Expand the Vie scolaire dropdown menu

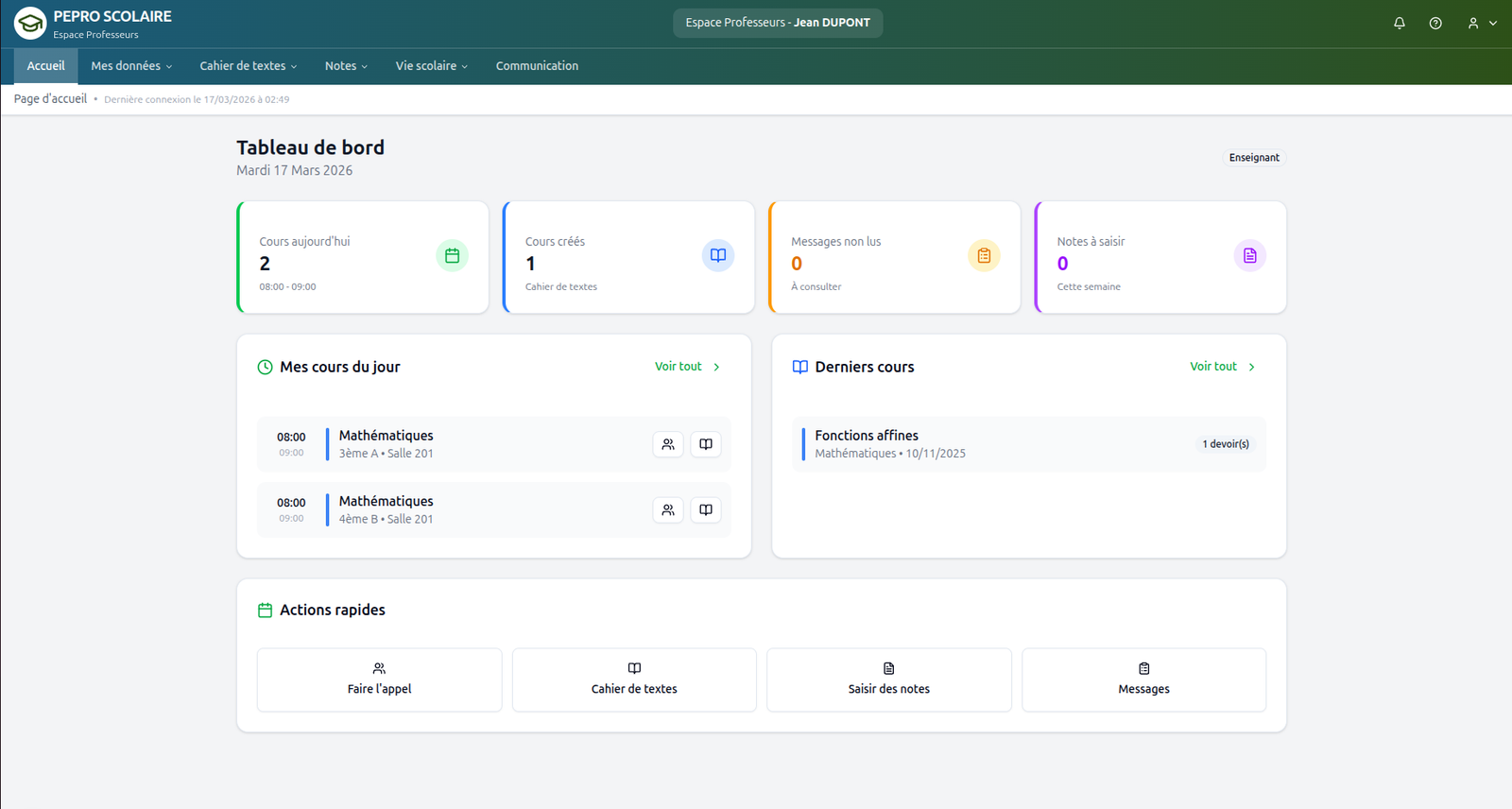point(431,66)
